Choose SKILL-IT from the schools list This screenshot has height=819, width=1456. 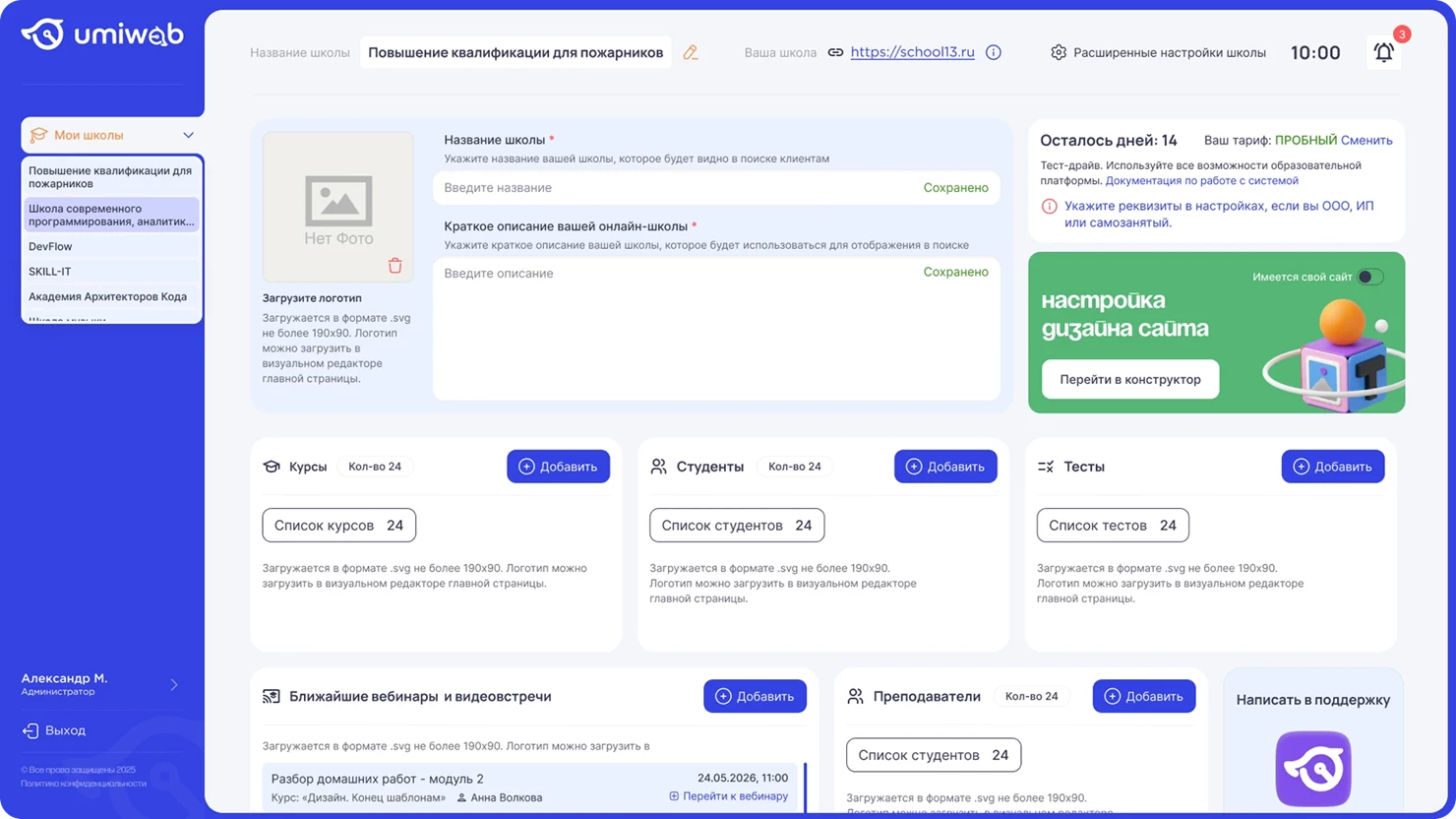coord(49,272)
